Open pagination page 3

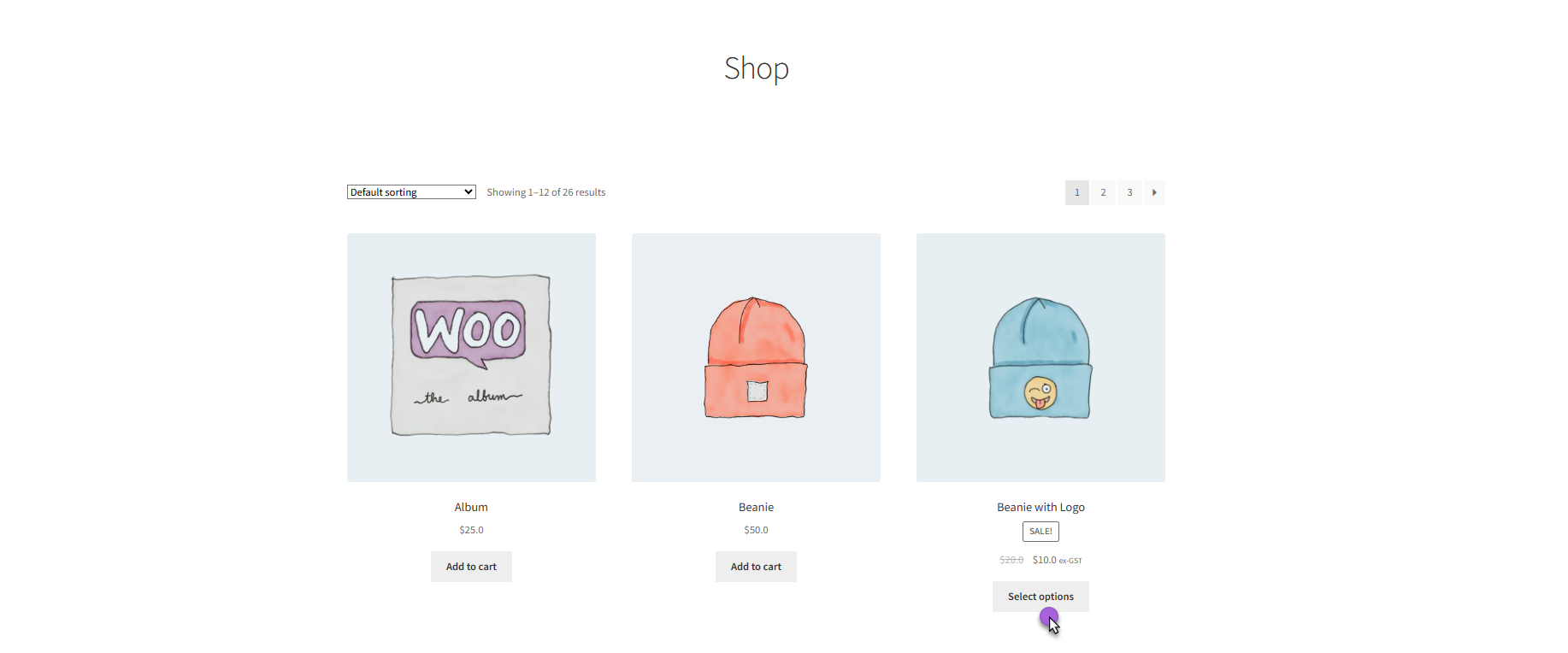1129,192
